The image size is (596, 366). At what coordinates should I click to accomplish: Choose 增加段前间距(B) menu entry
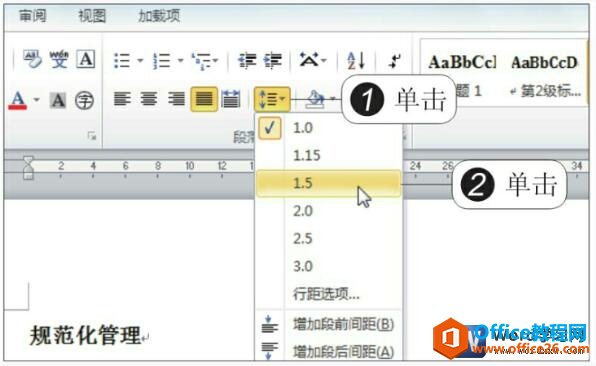(x=329, y=324)
